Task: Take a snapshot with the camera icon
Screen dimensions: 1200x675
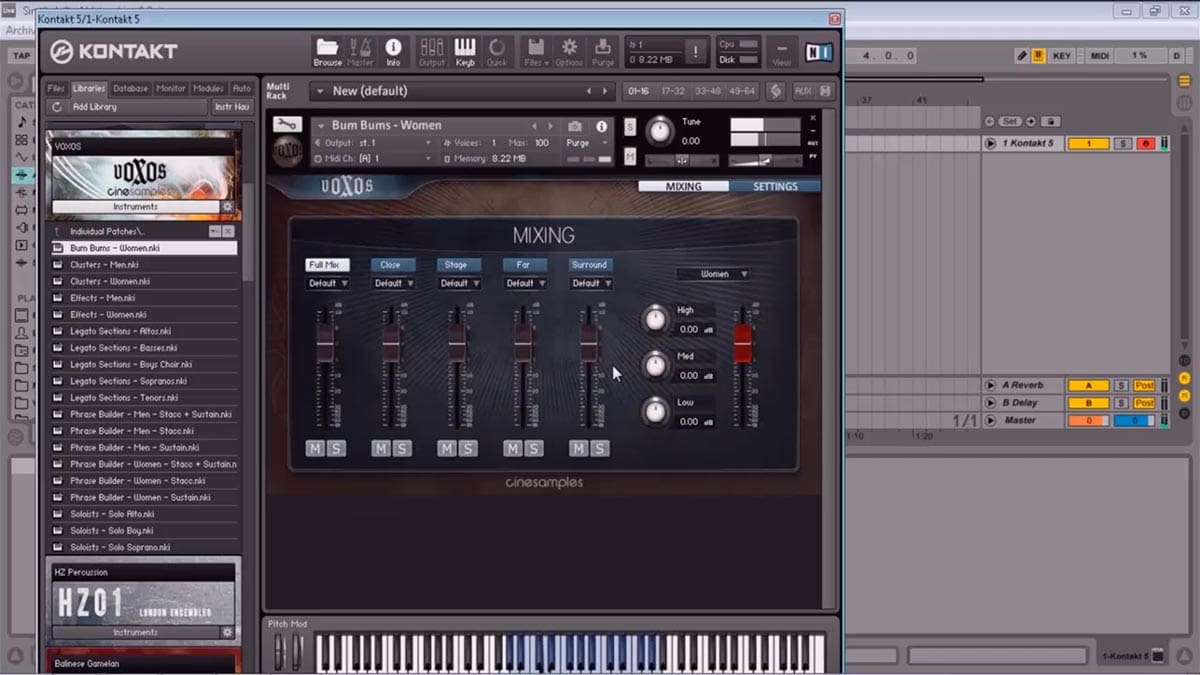Action: tap(575, 126)
